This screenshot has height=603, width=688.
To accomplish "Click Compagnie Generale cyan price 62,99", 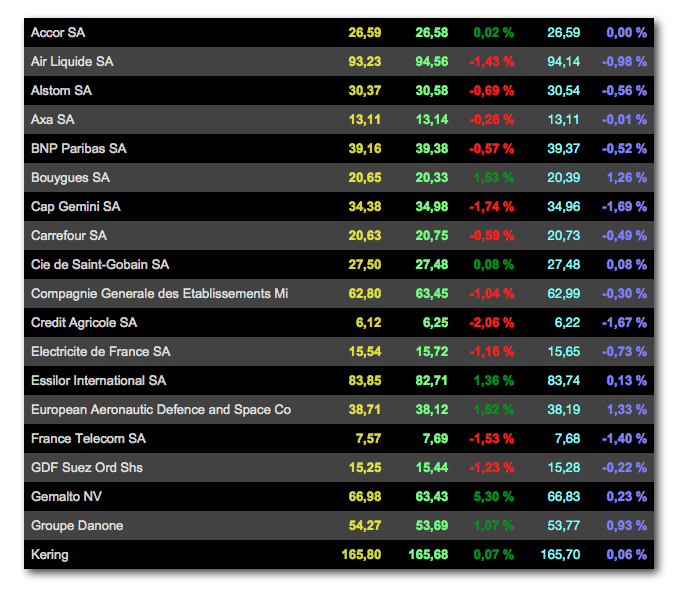I will coord(563,293).
